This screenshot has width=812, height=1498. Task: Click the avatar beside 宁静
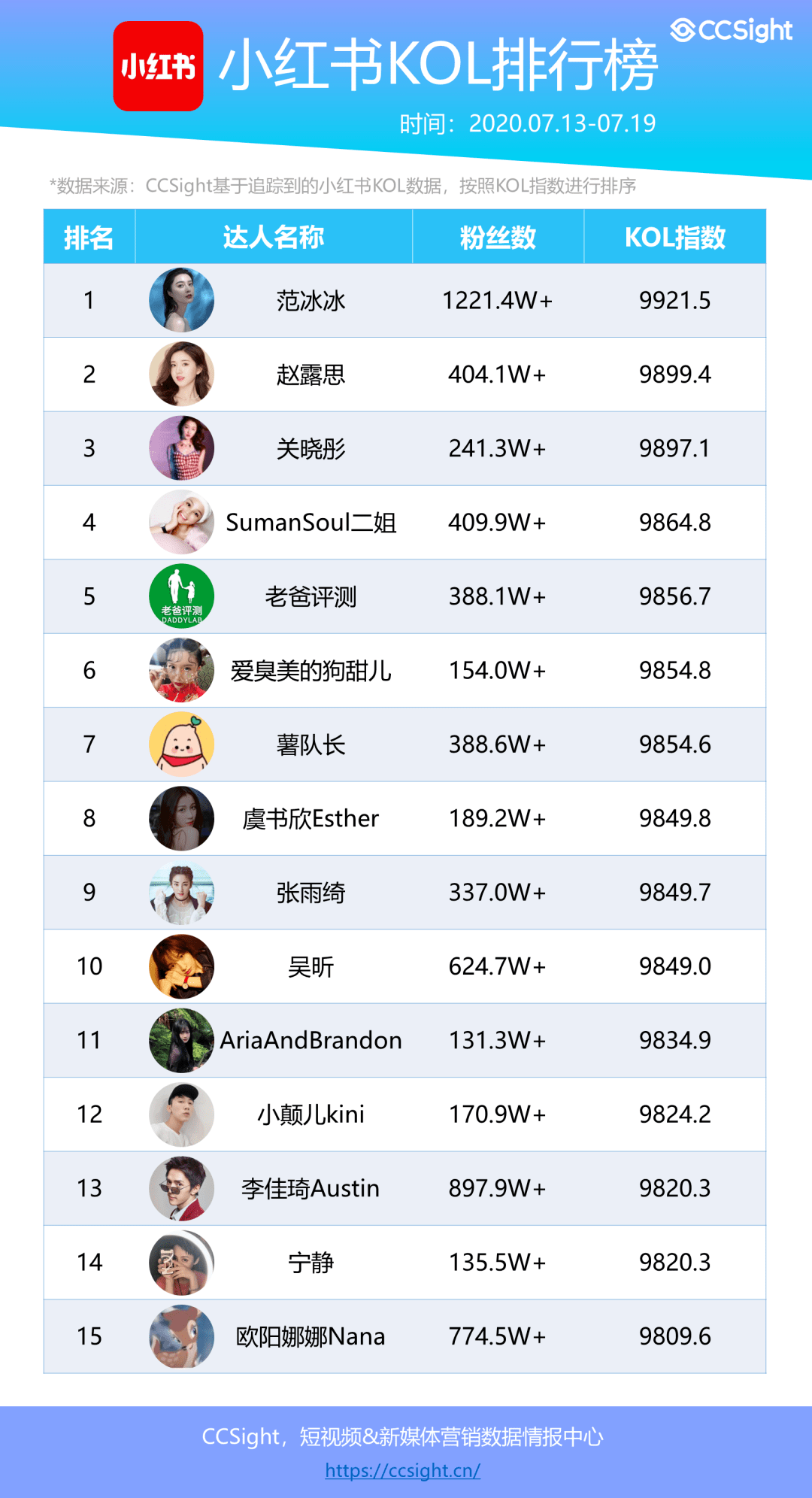(181, 1262)
